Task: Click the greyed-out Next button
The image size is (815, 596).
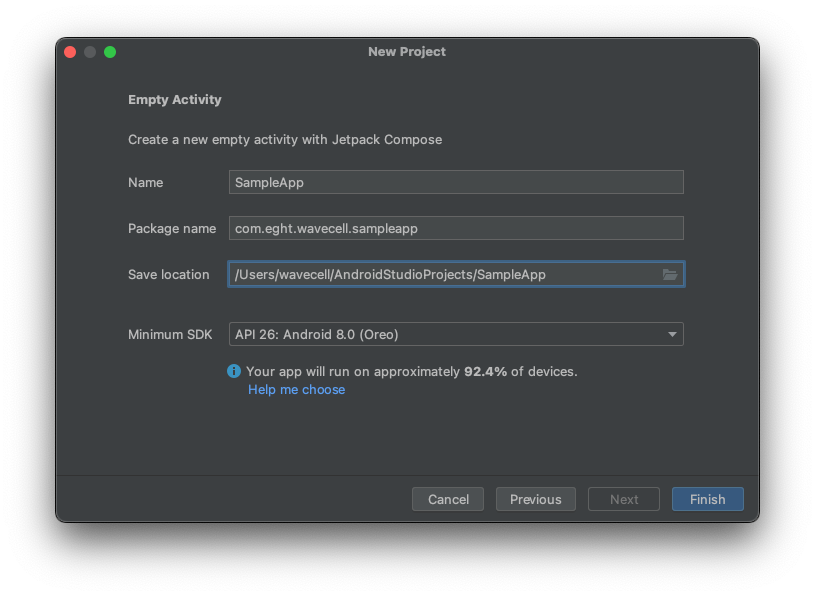Action: tap(624, 499)
